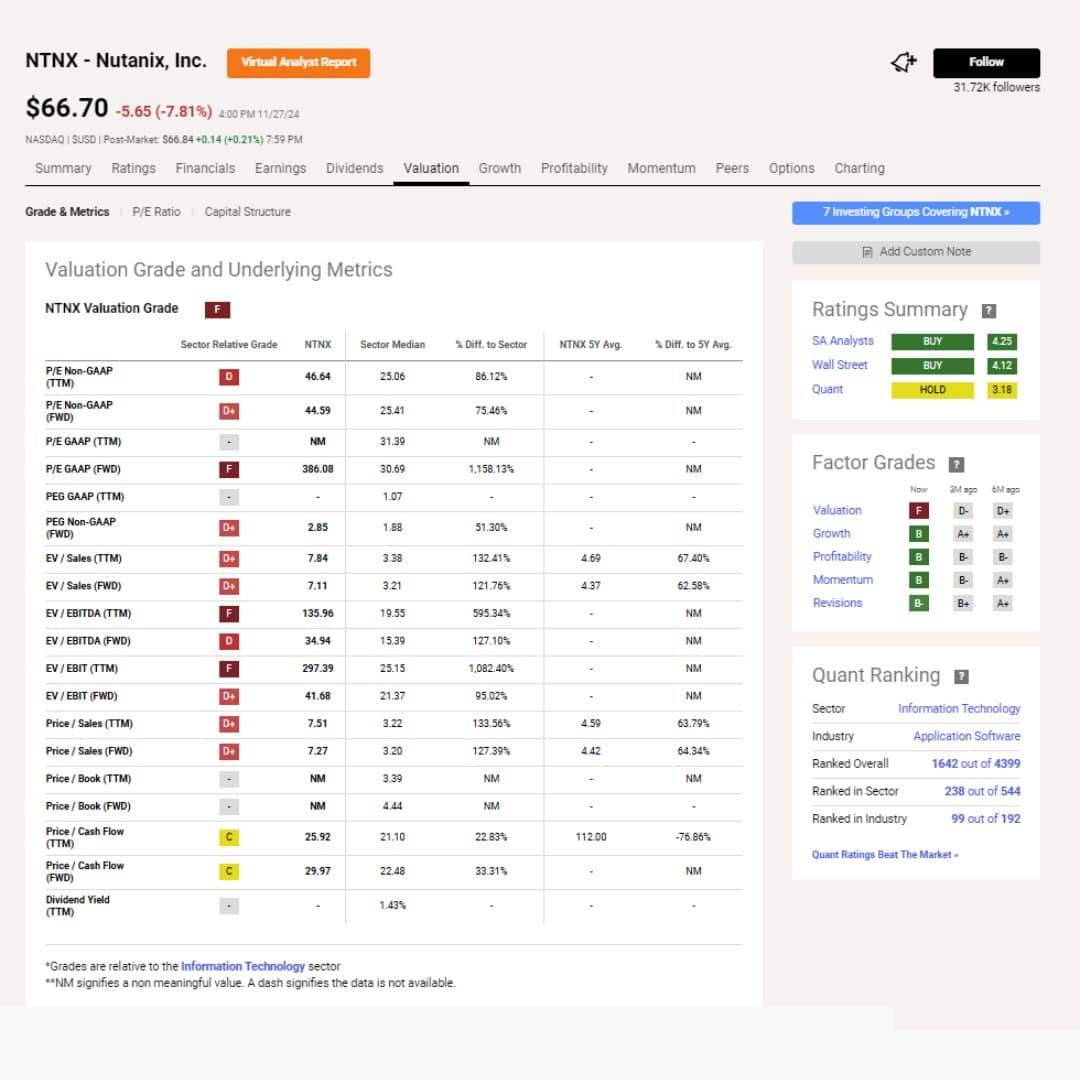
Task: Open the Options tab
Action: (x=791, y=169)
